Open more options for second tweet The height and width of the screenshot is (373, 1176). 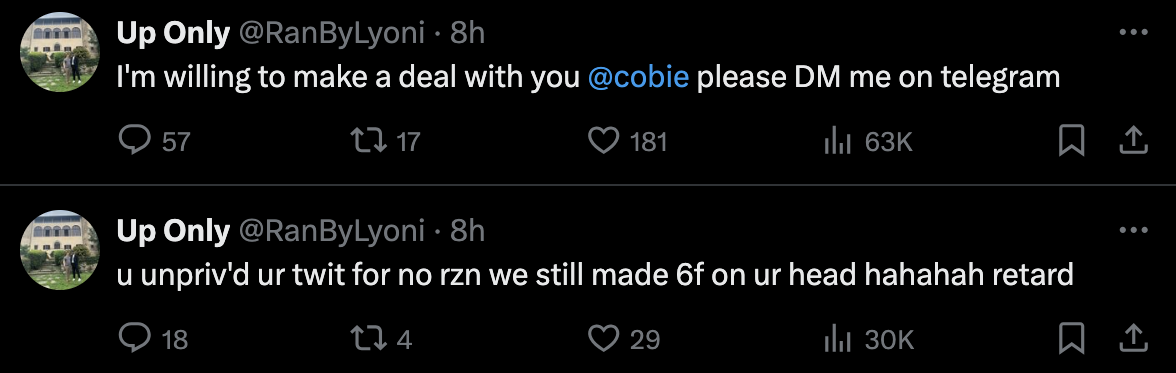1133,230
